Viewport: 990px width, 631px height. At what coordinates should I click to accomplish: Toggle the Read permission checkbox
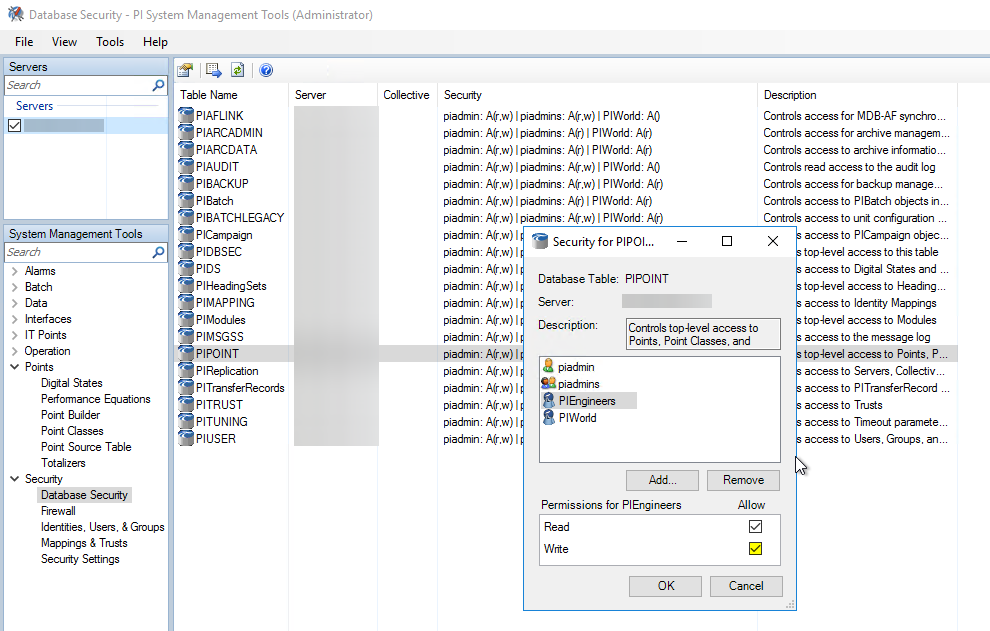(x=755, y=527)
